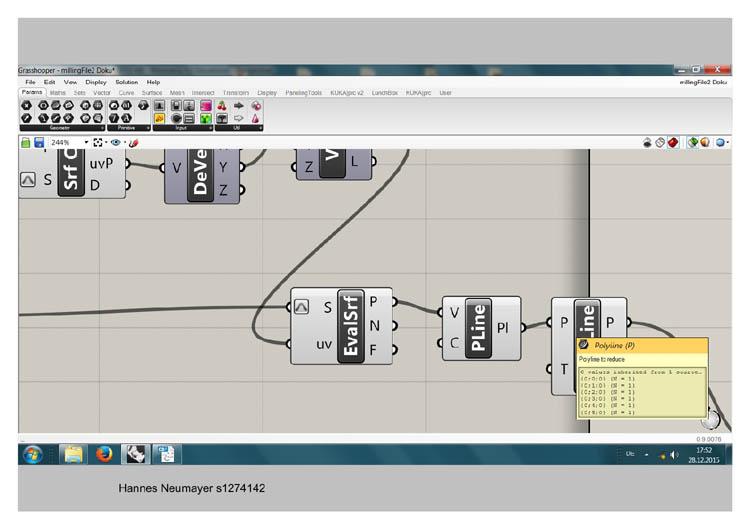Open the 244% zoom level dropdown
The width and height of the screenshot is (750, 529).
click(x=70, y=142)
